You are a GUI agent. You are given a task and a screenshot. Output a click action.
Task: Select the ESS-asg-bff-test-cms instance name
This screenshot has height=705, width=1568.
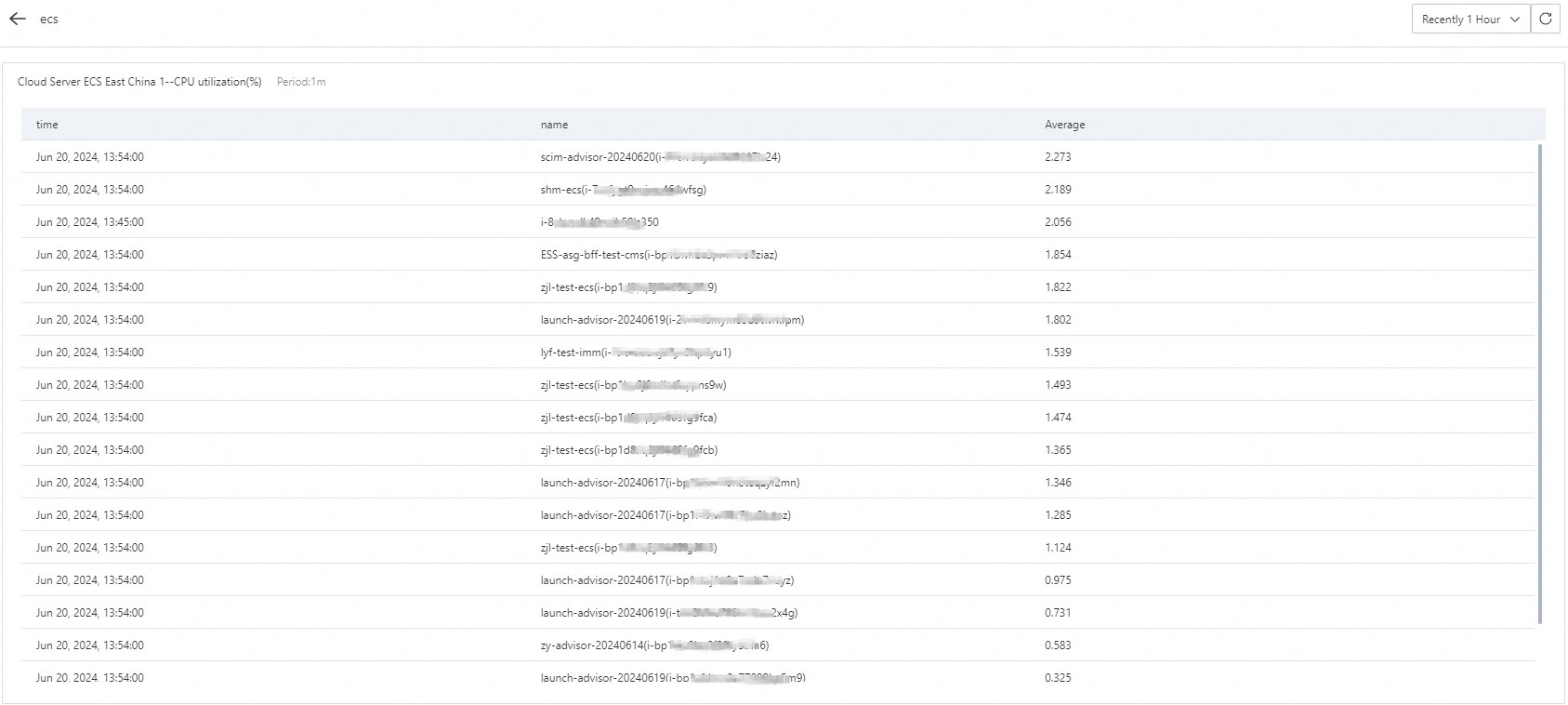659,255
